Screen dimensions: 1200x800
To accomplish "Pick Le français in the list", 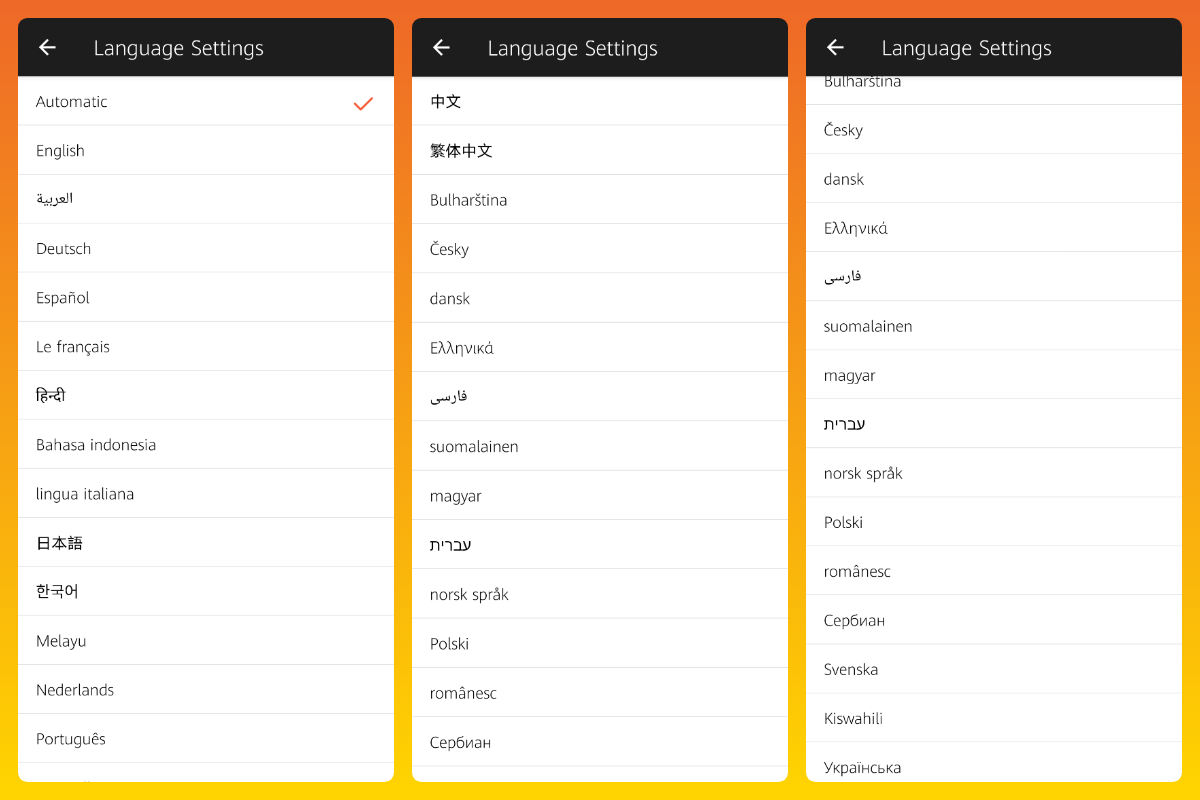I will click(73, 347).
